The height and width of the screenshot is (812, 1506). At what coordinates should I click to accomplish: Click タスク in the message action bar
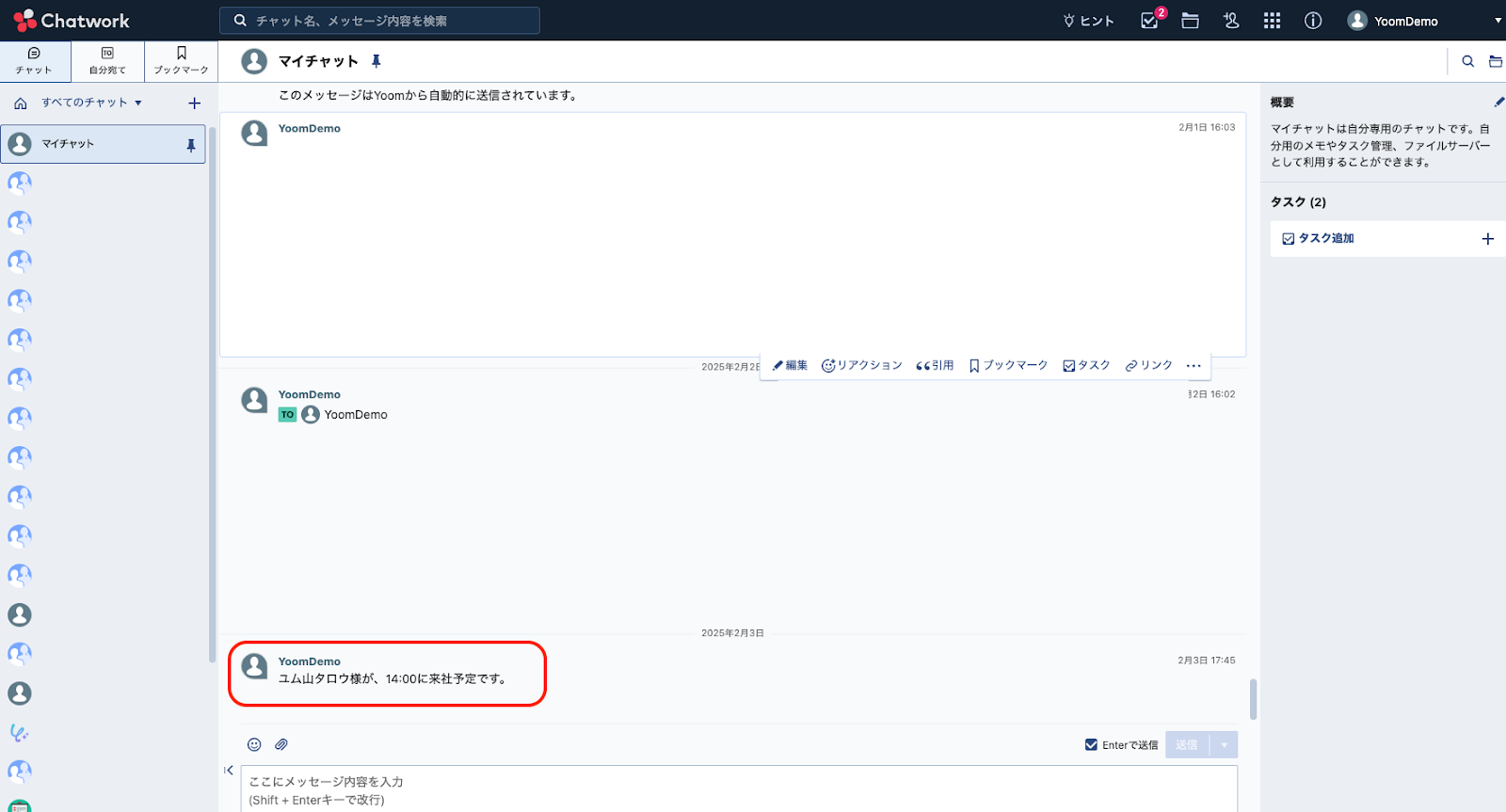click(x=1086, y=365)
